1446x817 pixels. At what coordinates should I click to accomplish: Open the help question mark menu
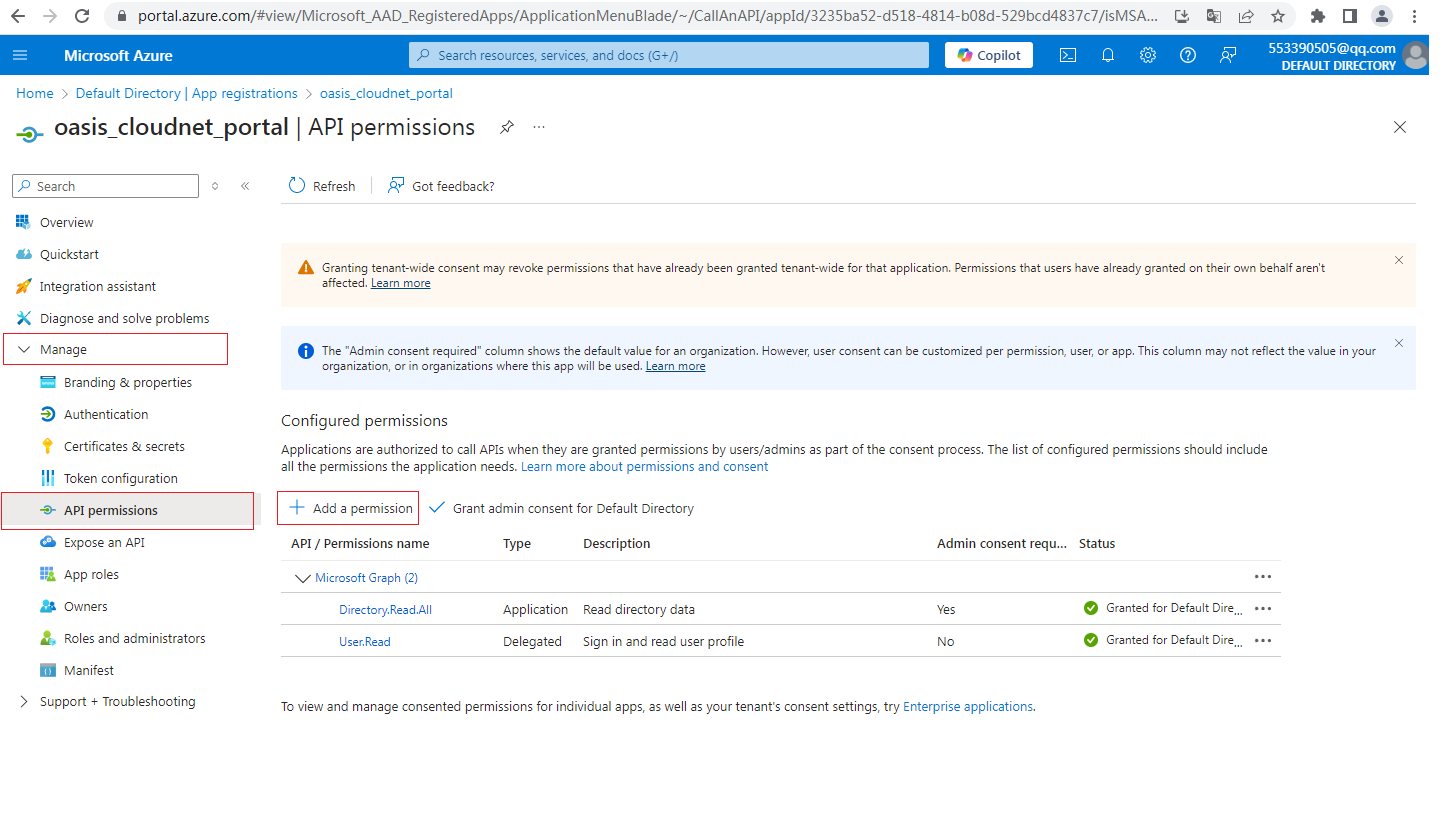(x=1188, y=55)
